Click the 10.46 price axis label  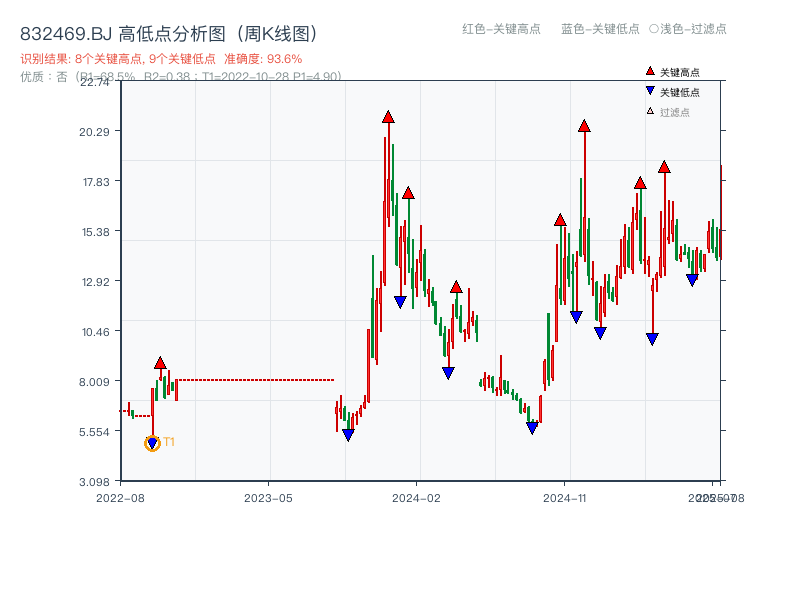(96, 332)
